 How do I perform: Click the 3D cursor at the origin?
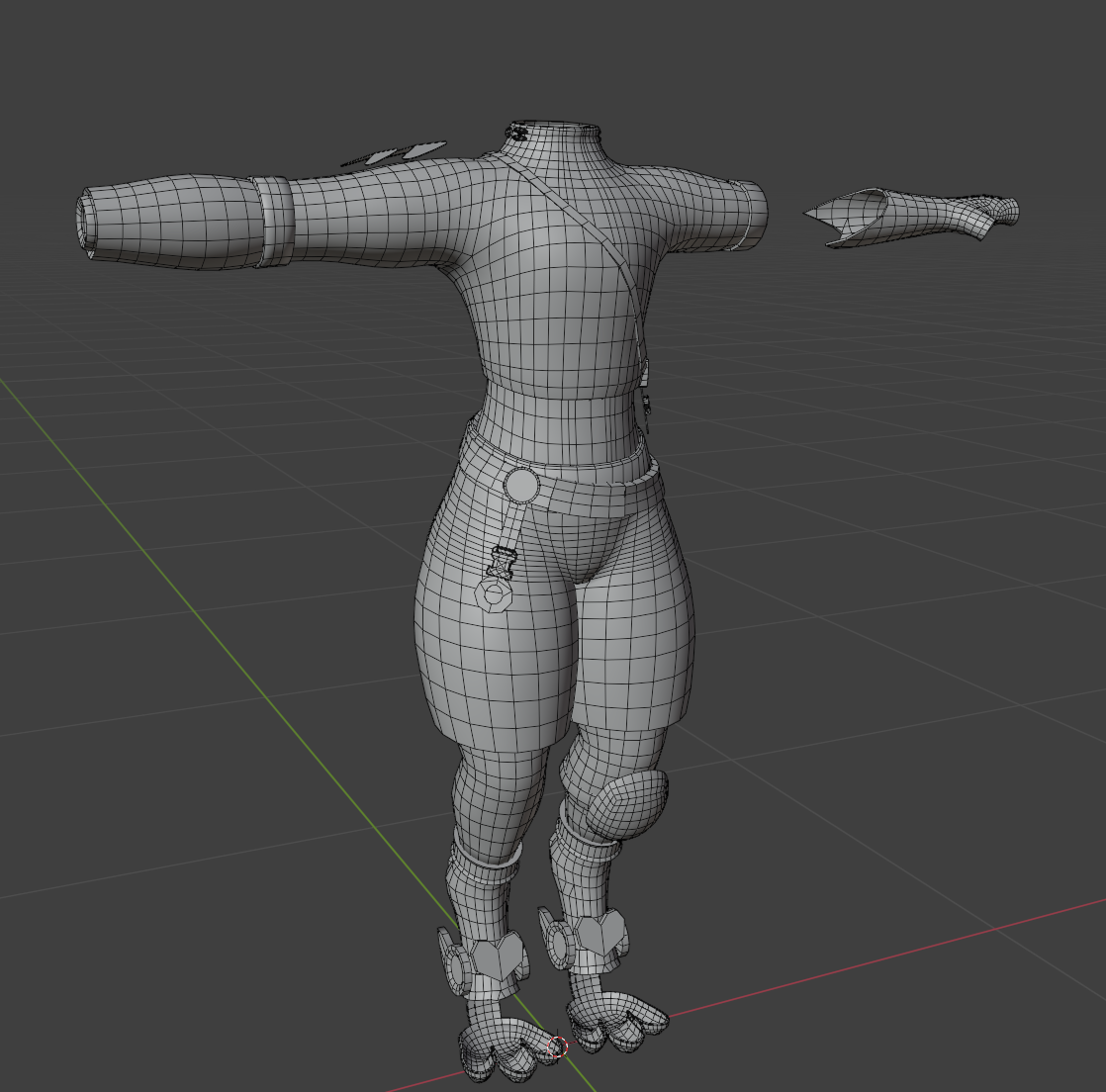557,1046
